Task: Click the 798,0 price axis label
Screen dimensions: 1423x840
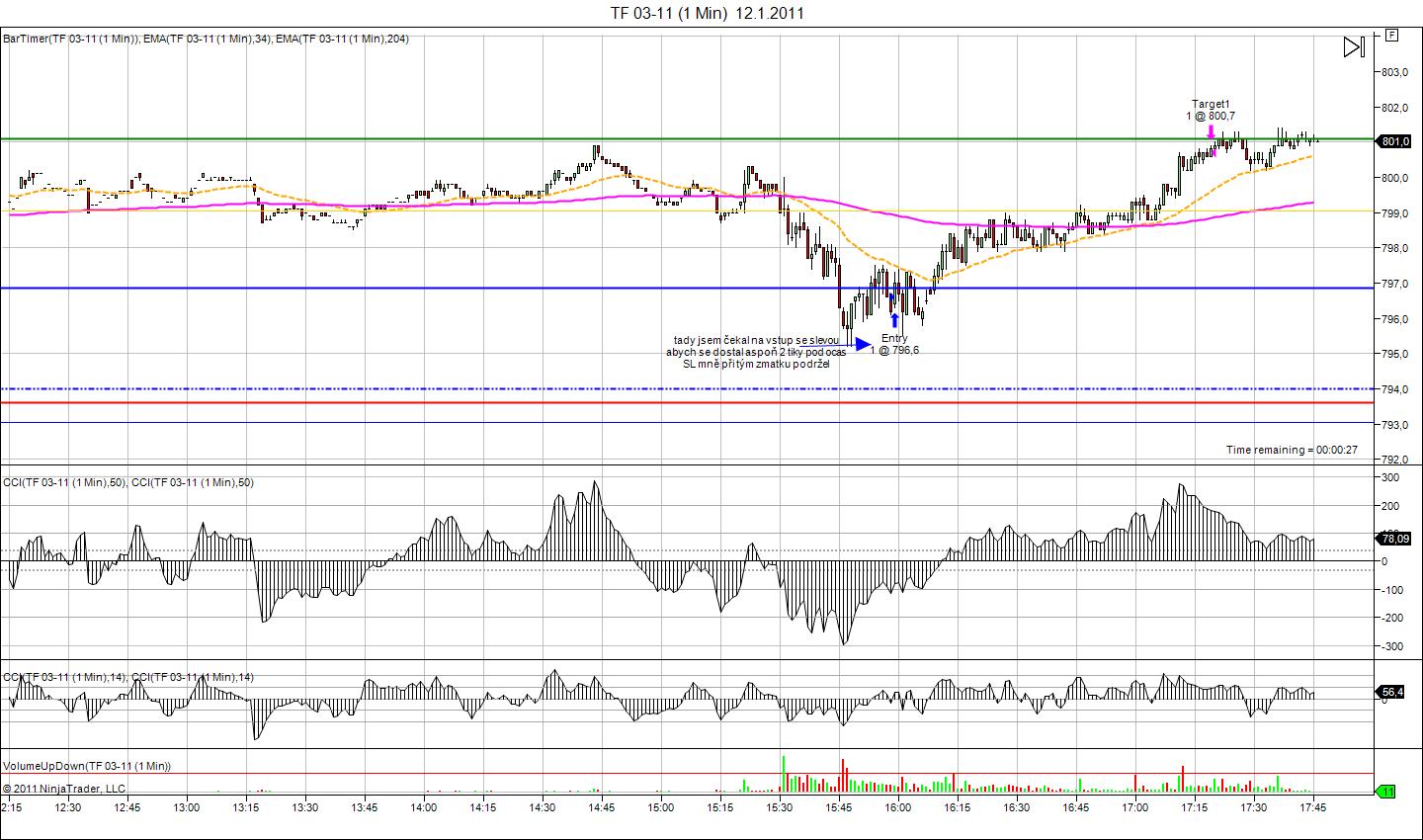Action: [1393, 248]
